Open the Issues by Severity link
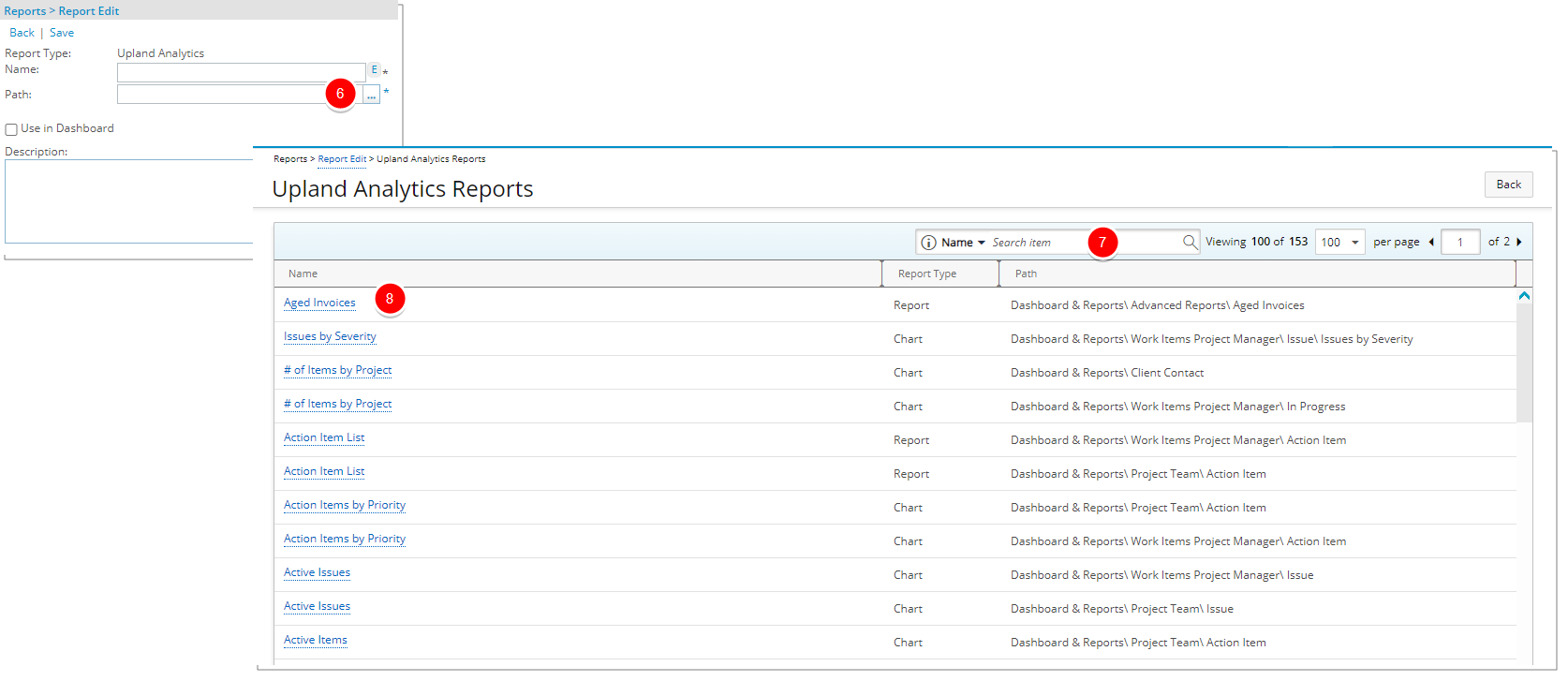Viewport: 1568px width, 681px height. pyautogui.click(x=330, y=336)
